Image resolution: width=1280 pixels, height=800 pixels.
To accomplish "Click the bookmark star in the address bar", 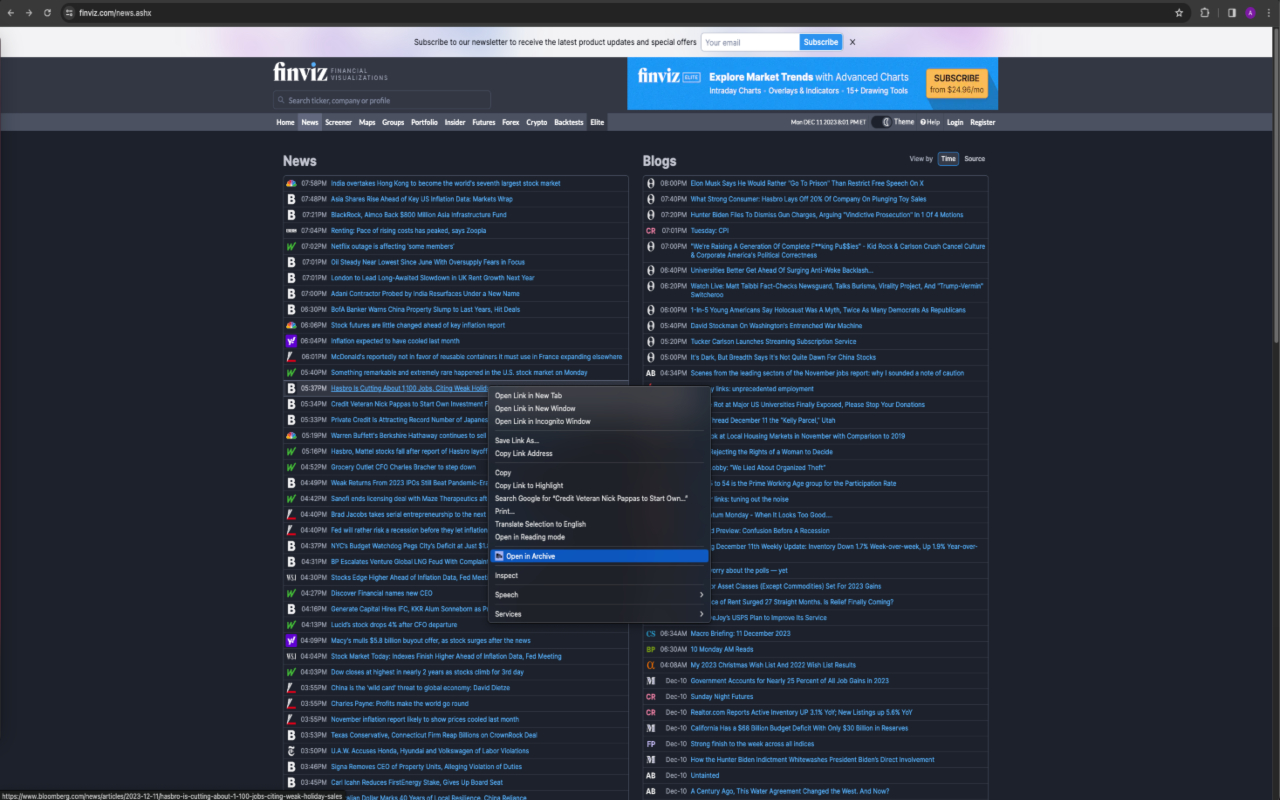I will (x=1177, y=13).
